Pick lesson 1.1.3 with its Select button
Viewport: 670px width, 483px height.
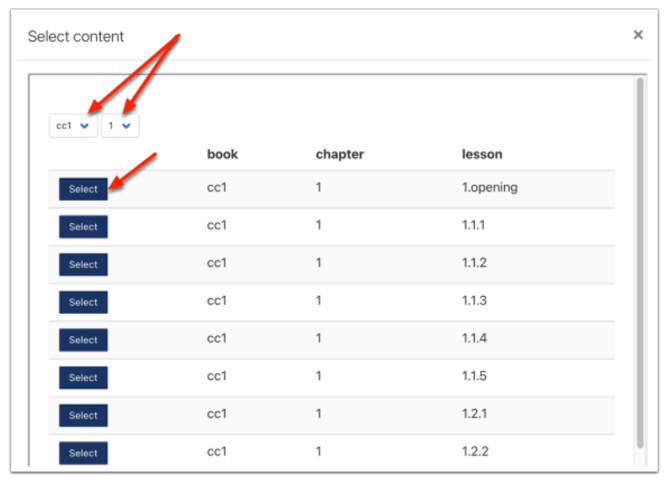(83, 302)
